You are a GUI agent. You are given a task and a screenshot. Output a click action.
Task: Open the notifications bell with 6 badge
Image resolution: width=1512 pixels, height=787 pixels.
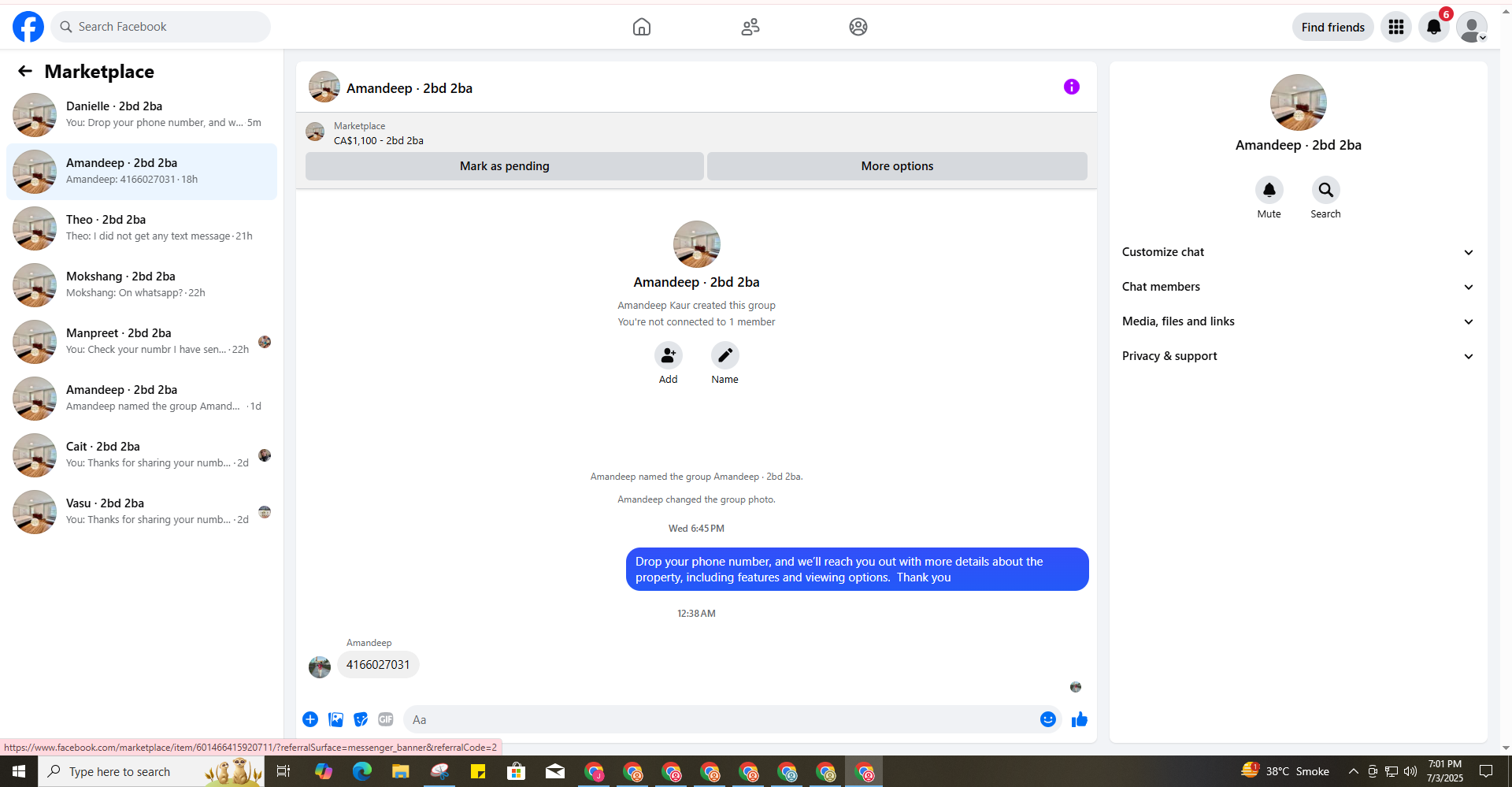click(1434, 27)
